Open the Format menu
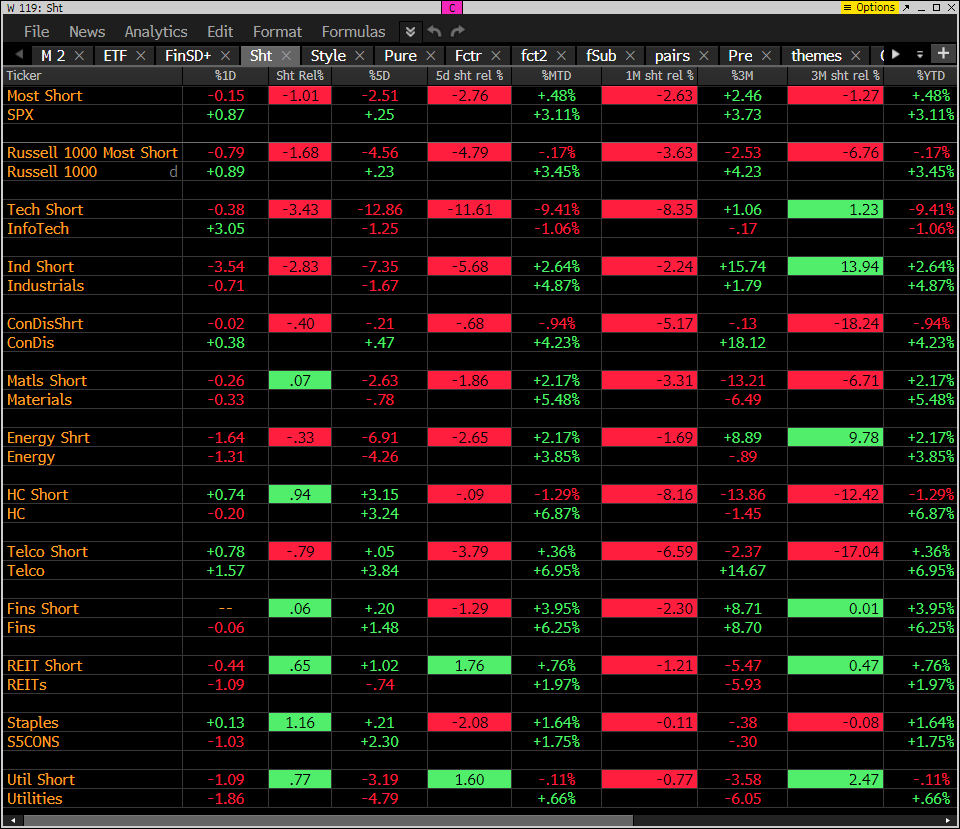Screen dimensions: 960x829 277,31
